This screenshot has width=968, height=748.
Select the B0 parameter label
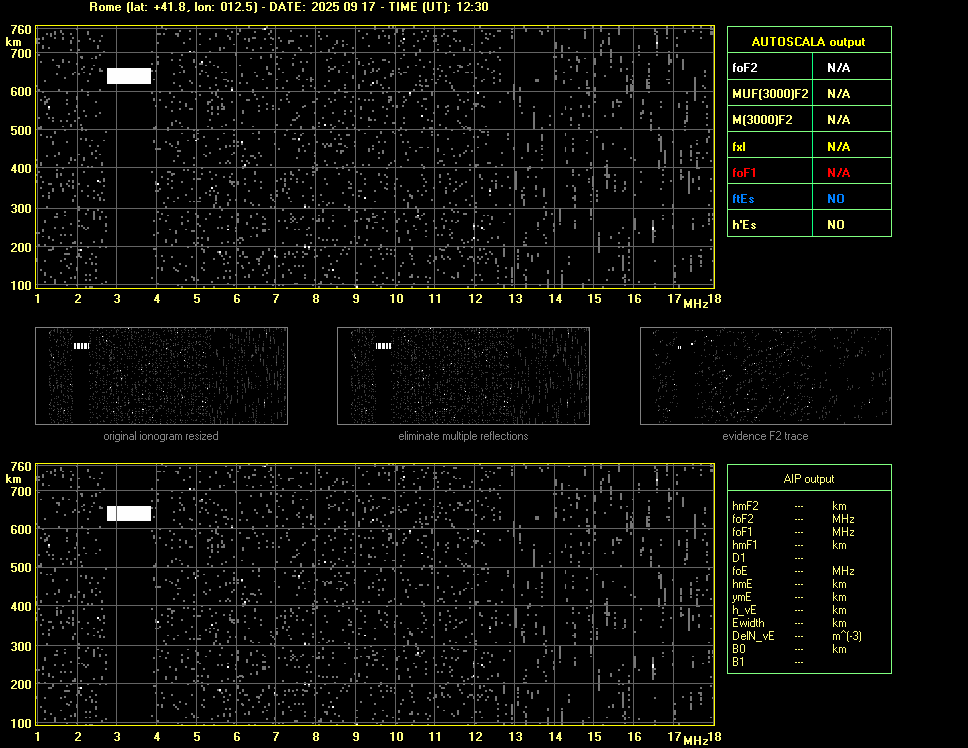point(738,649)
